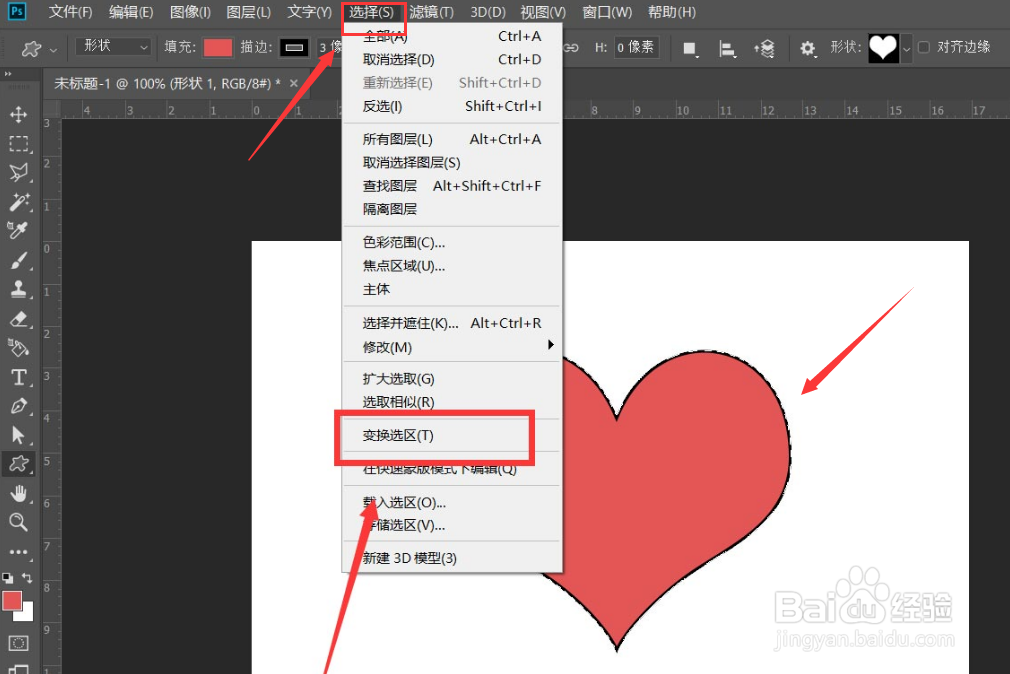
Task: Expand the 修改(M) submenu arrow
Action: point(551,345)
